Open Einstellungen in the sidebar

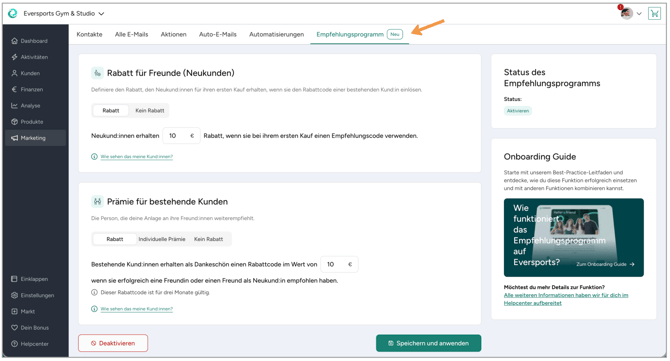tap(32, 296)
